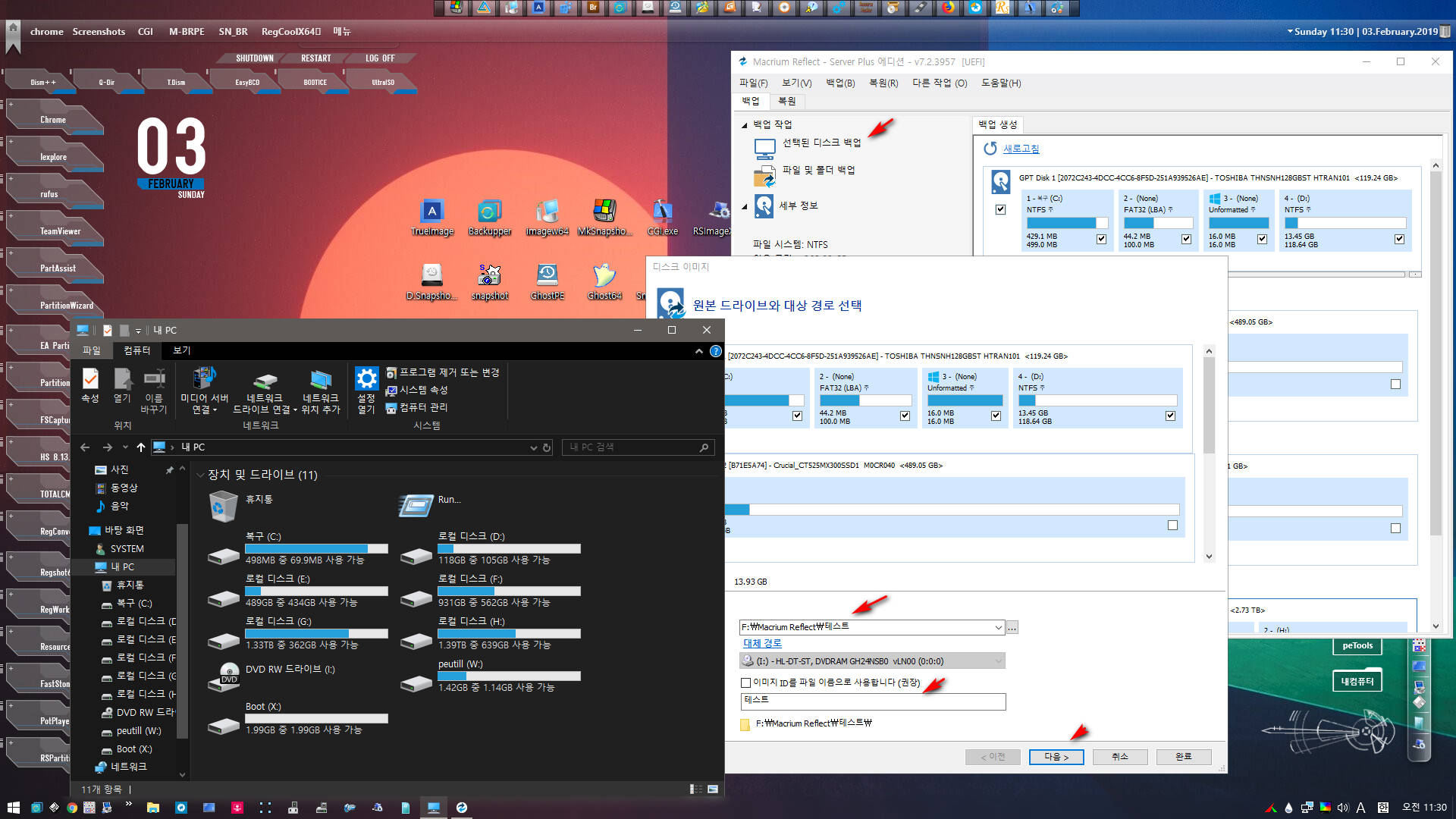
Task: Click the 취소 cancel button
Action: (x=1119, y=757)
